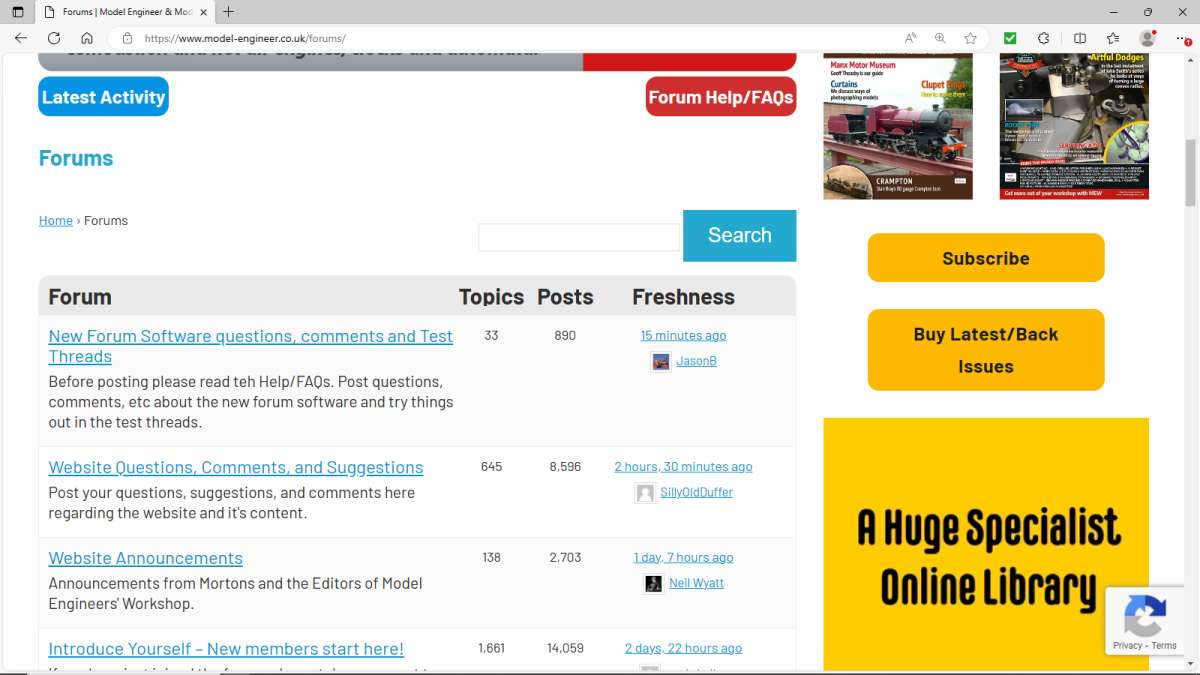The image size is (1200, 675).
Task: Click the 645 topics count
Action: [x=491, y=466]
